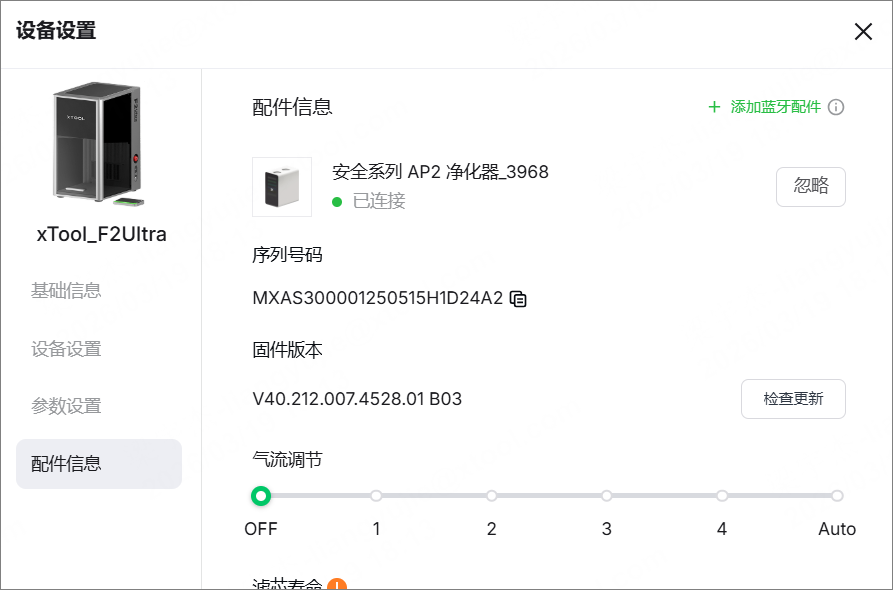
Task: Click 检查更新 for firmware
Action: point(793,399)
